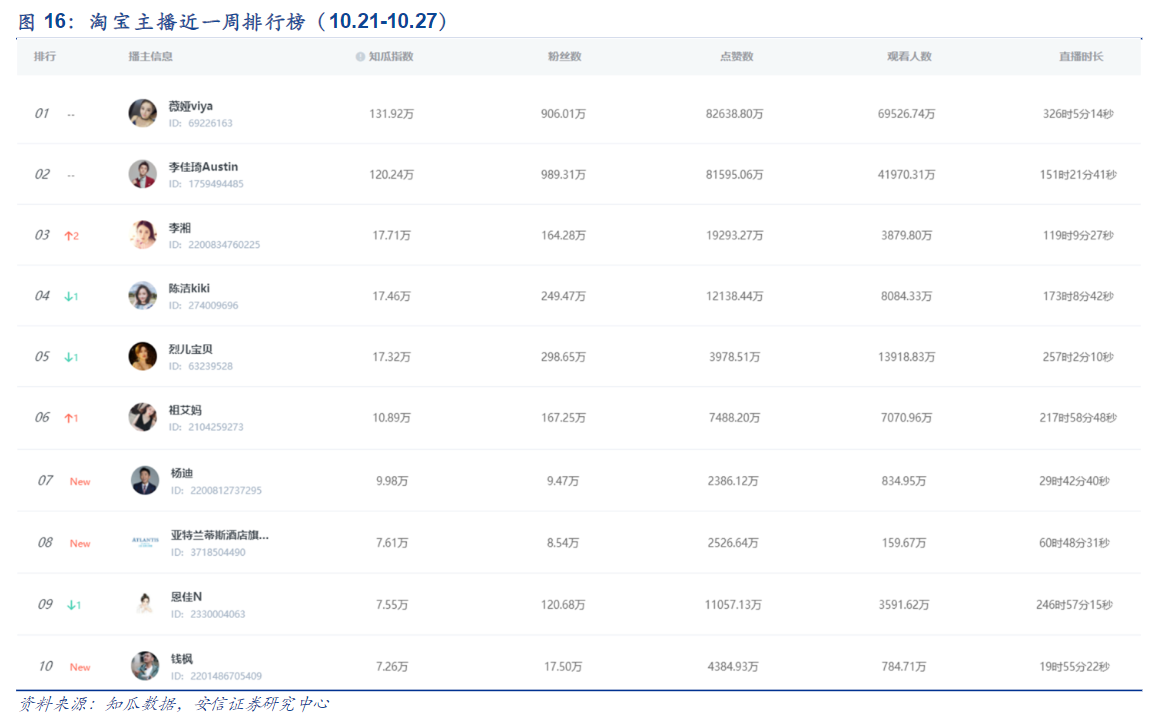
Task: Open 杨迪's avatar thumbnail
Action: [145, 481]
